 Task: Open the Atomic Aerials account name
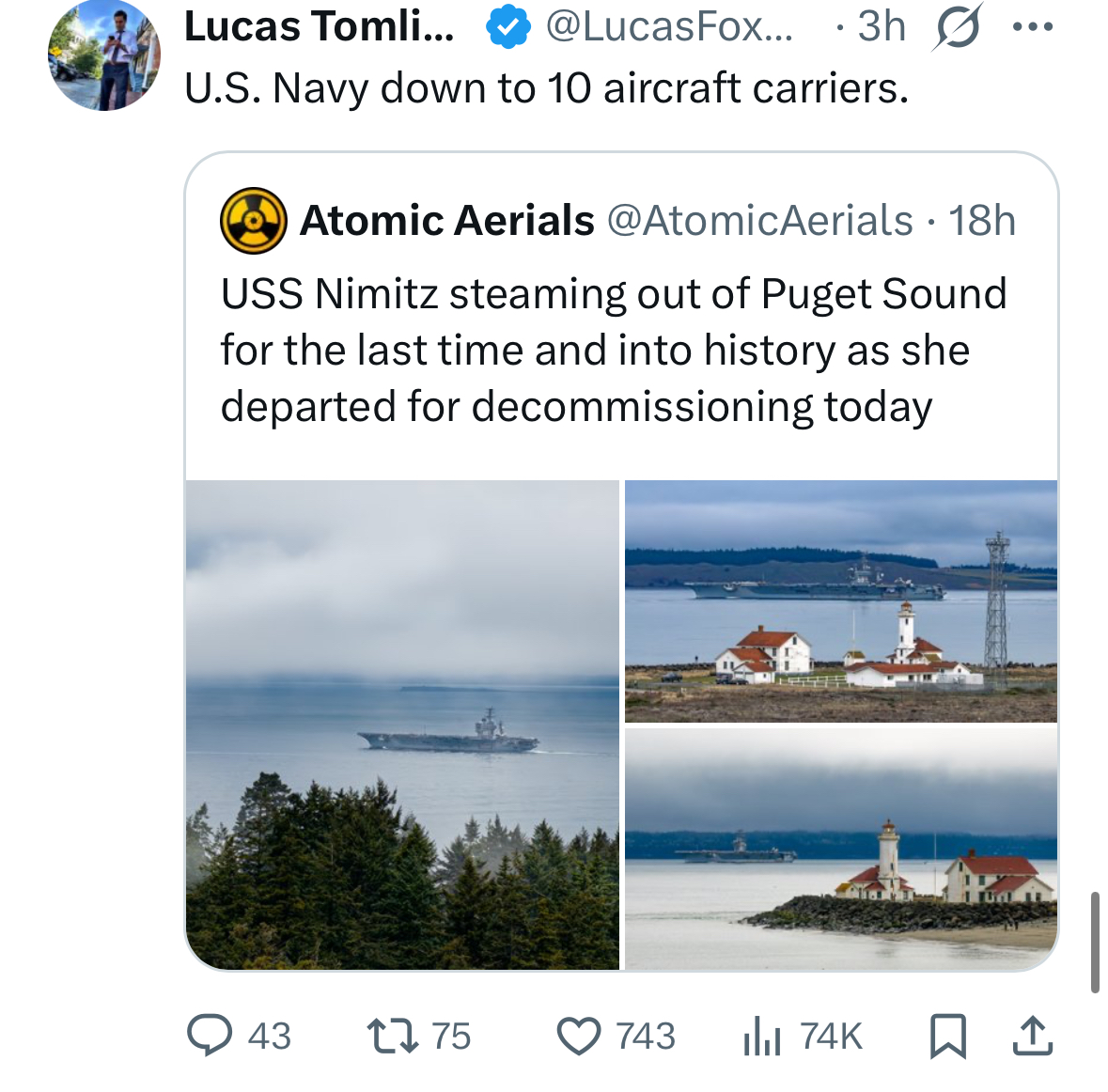coord(447,221)
